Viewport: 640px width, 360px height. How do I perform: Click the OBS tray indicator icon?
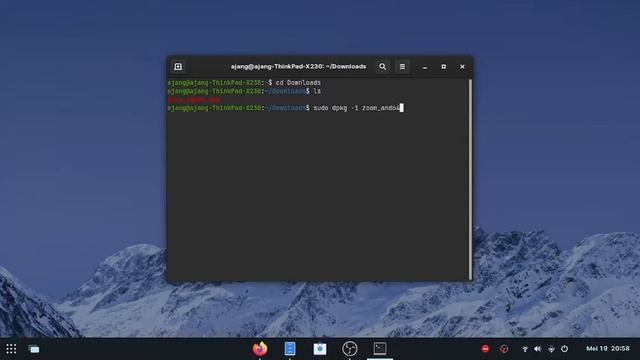coord(504,349)
